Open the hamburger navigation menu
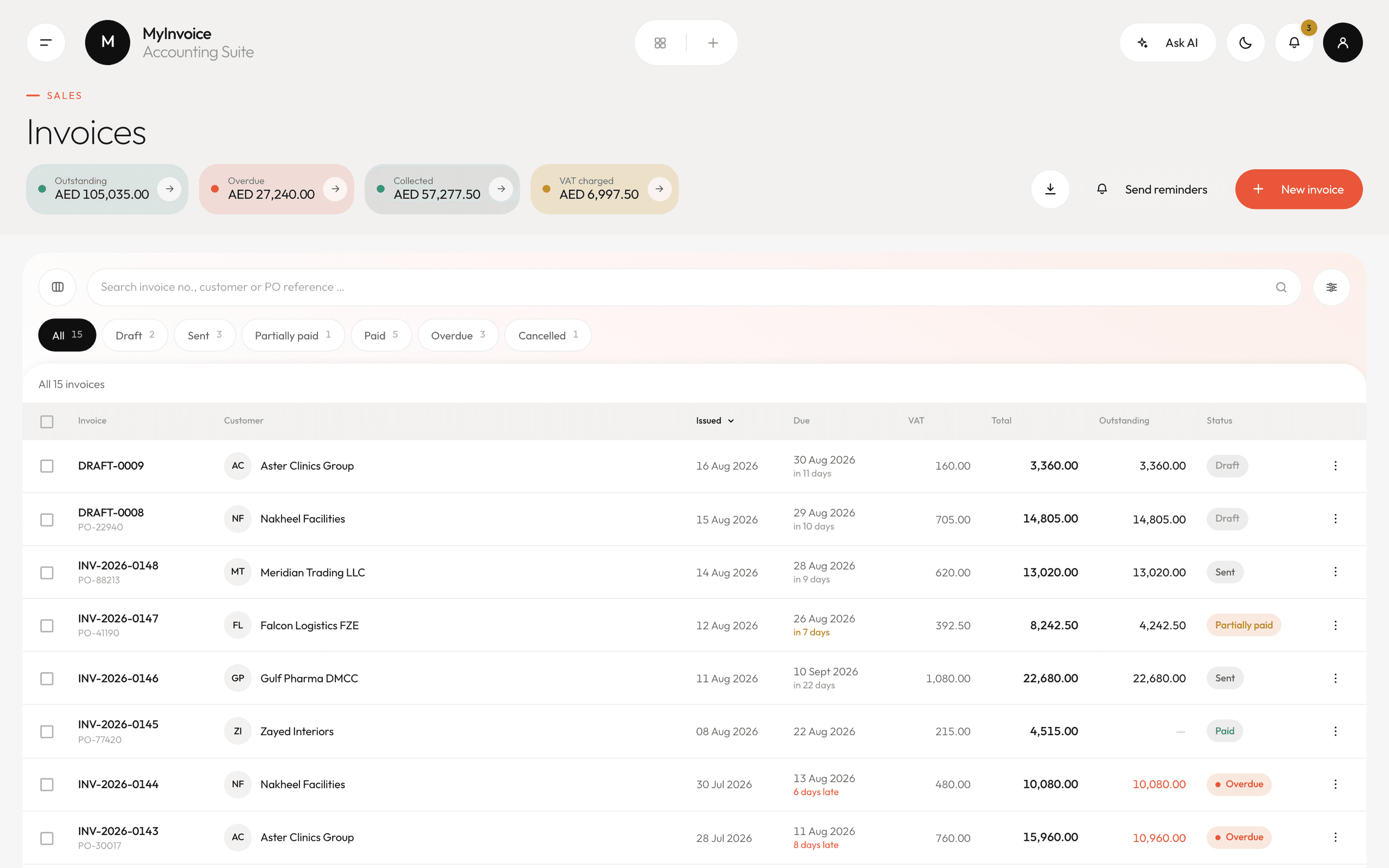Viewport: 1389px width, 868px height. [46, 42]
